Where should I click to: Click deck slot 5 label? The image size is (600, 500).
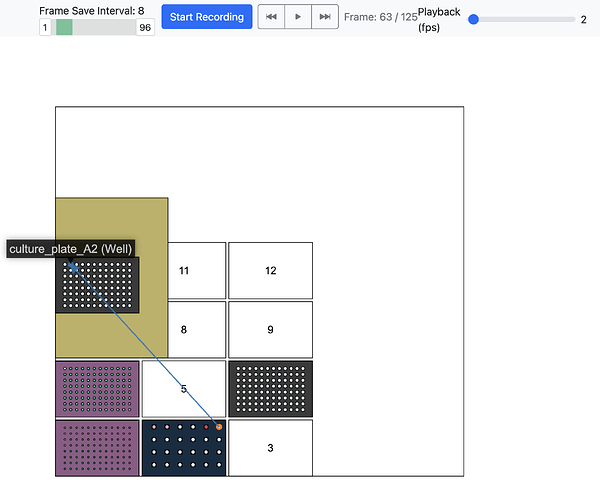(184, 389)
